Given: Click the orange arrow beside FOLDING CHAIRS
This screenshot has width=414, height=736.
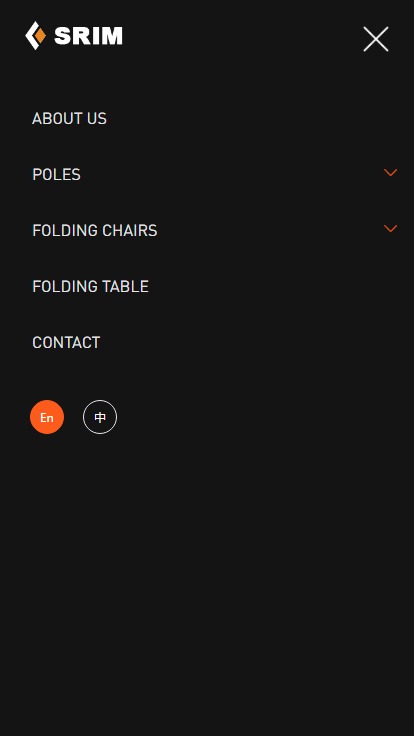Looking at the screenshot, I should 391,229.
